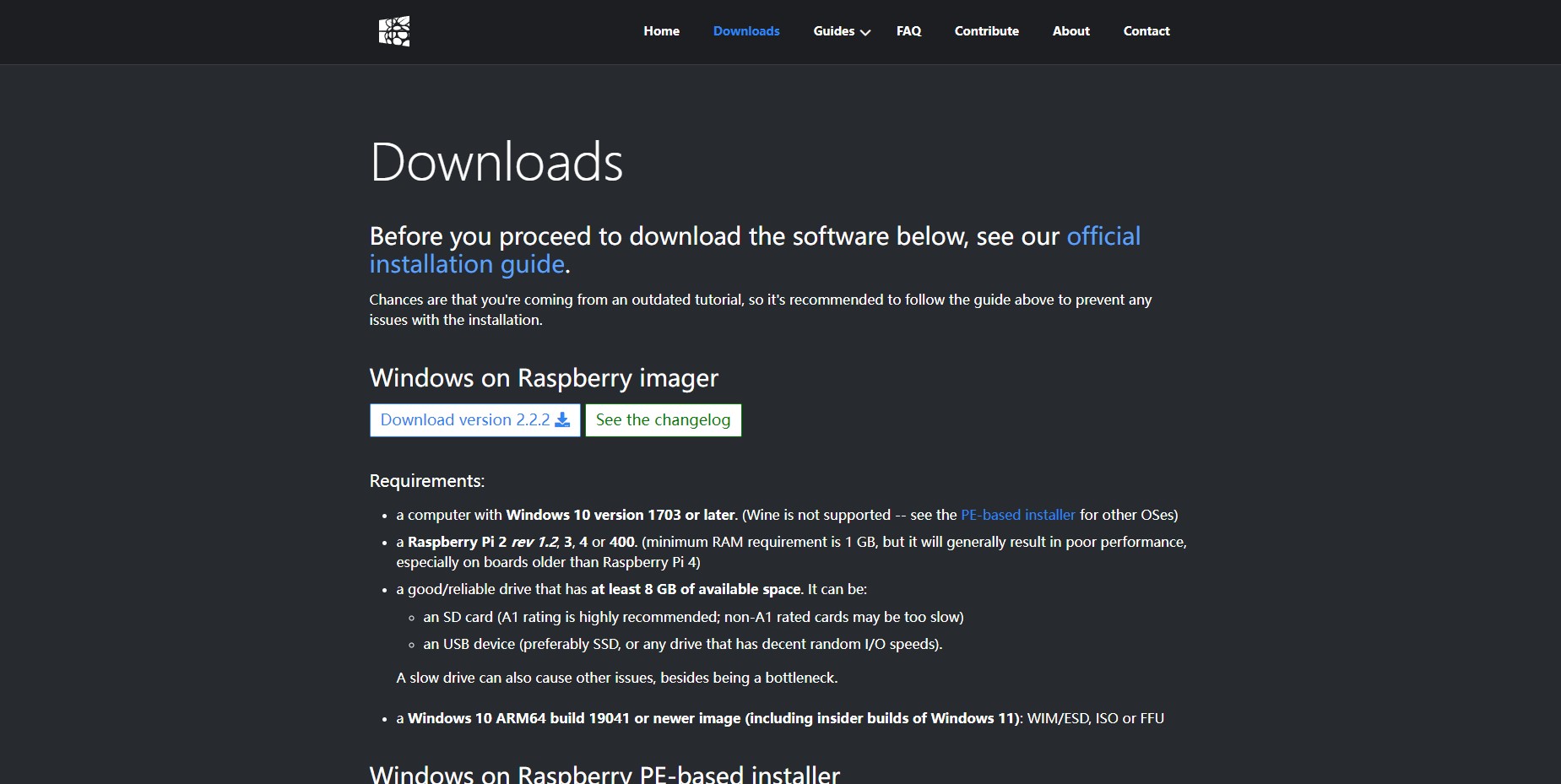
Task: Click the SD card A1 rating line
Action: pos(693,617)
